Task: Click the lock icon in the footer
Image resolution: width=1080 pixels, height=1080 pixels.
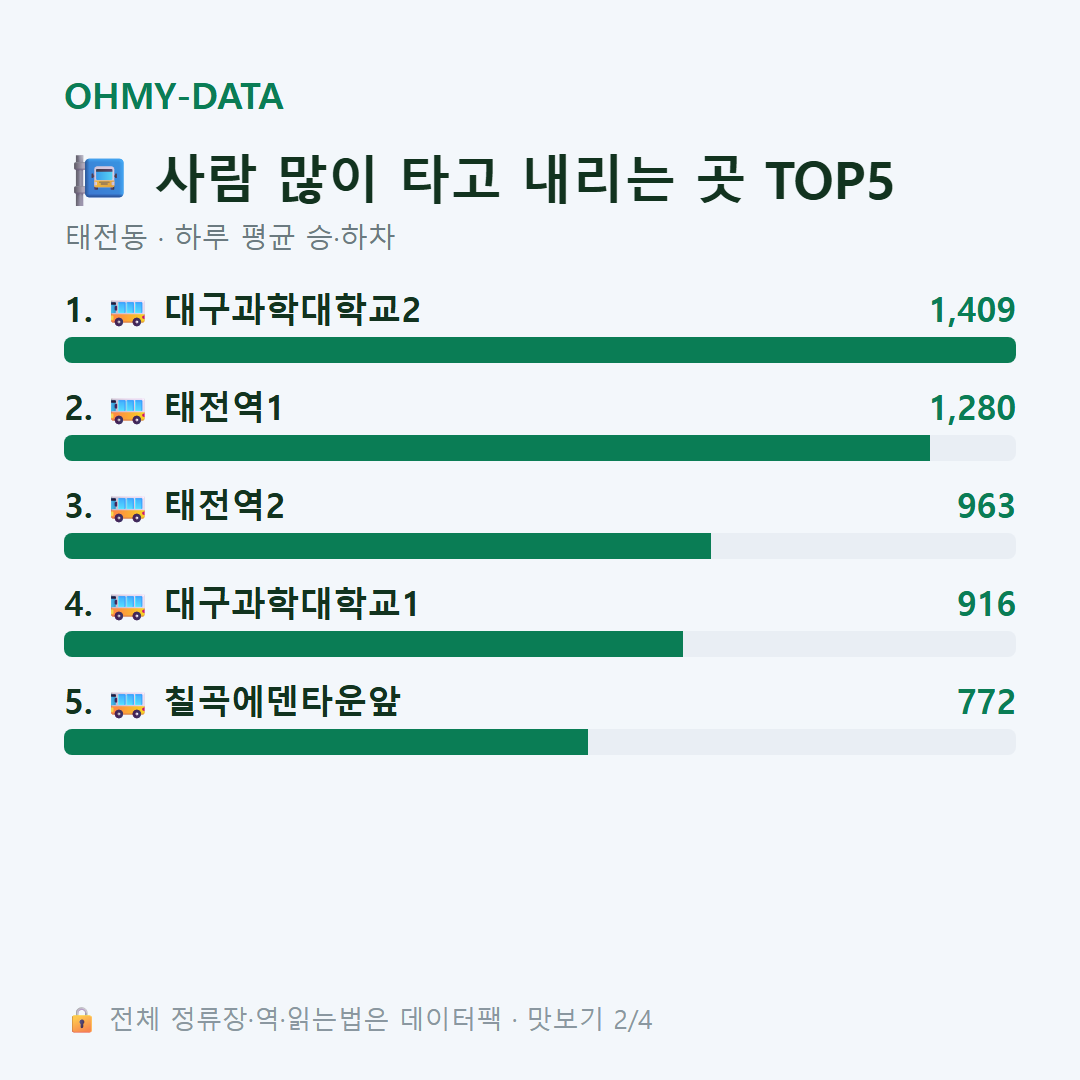Action: [x=81, y=1020]
